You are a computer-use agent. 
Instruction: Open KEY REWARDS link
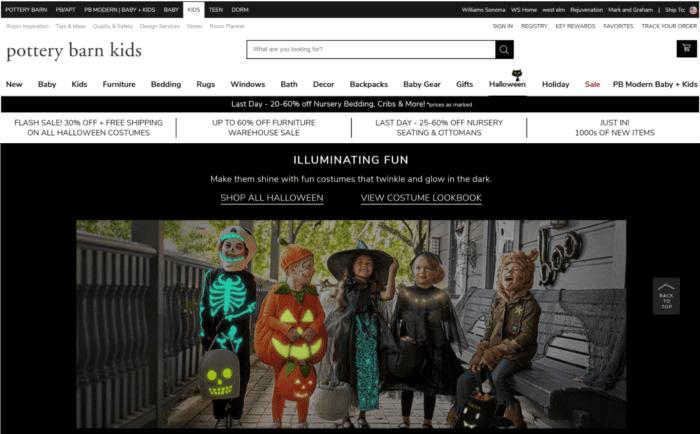point(575,26)
